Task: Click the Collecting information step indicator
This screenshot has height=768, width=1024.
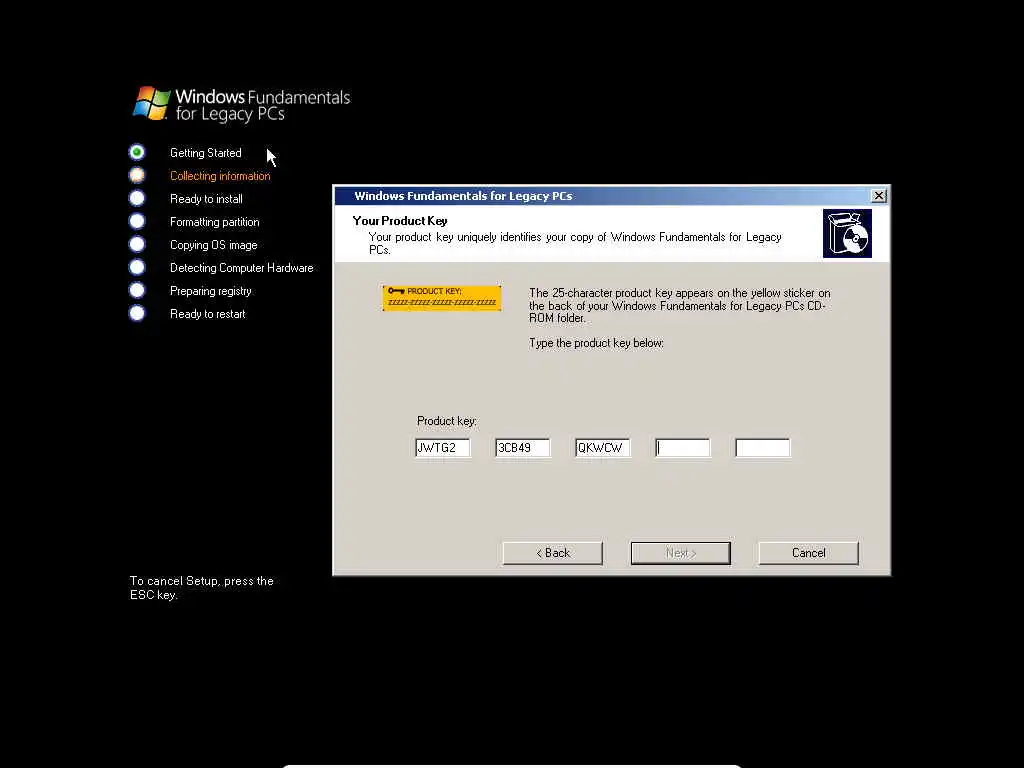Action: pyautogui.click(x=137, y=175)
